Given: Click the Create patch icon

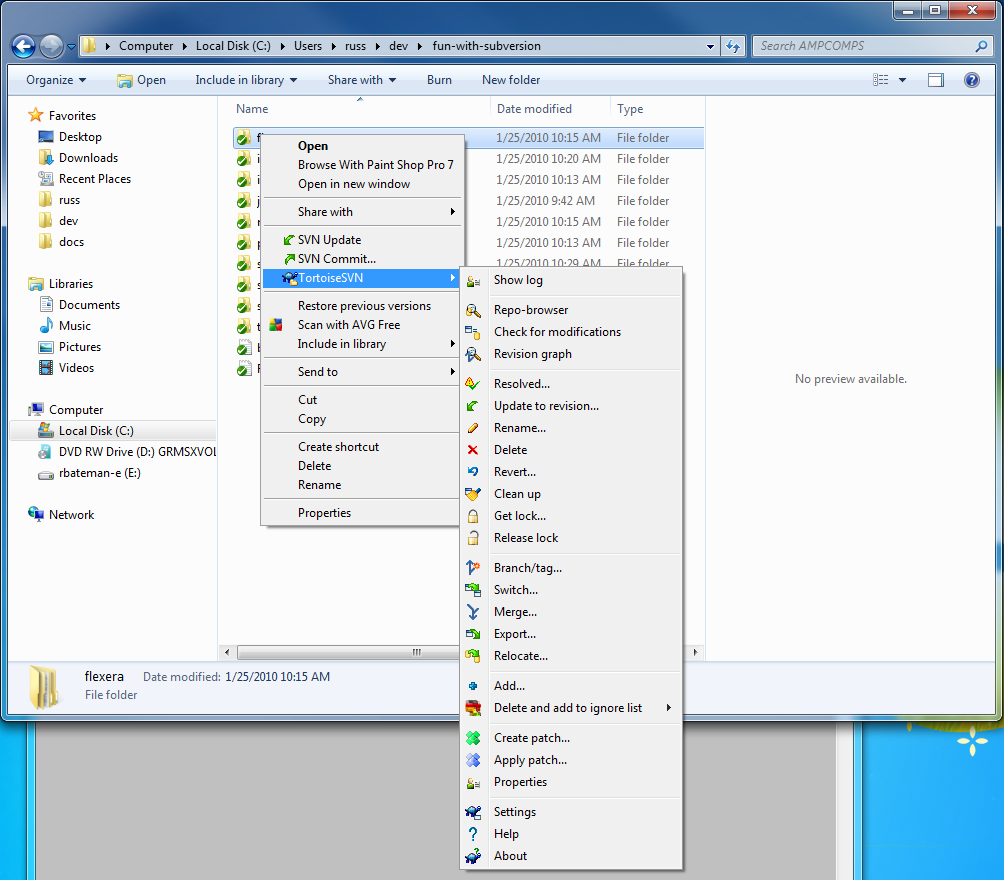Looking at the screenshot, I should pyautogui.click(x=473, y=739).
